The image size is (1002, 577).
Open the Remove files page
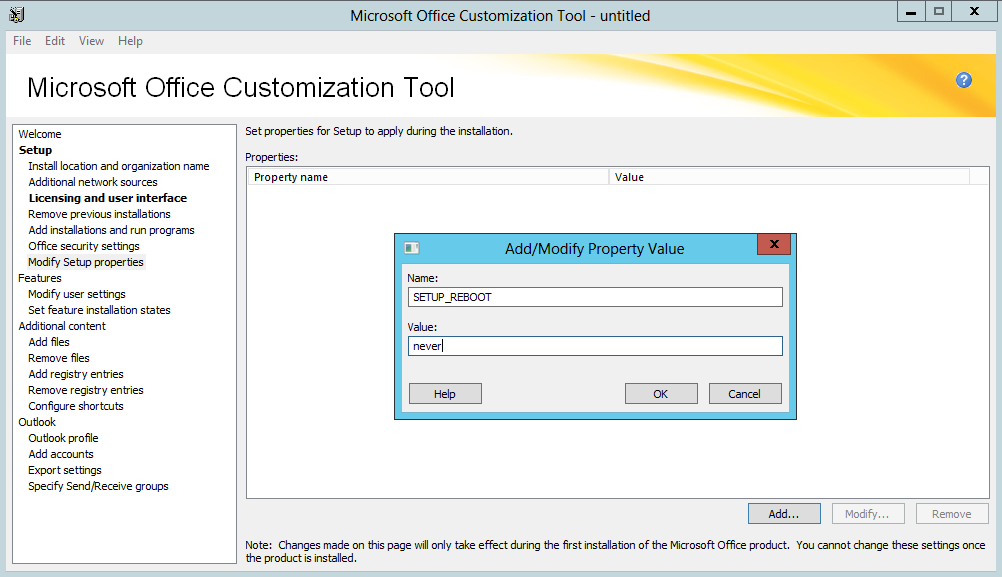tap(59, 358)
